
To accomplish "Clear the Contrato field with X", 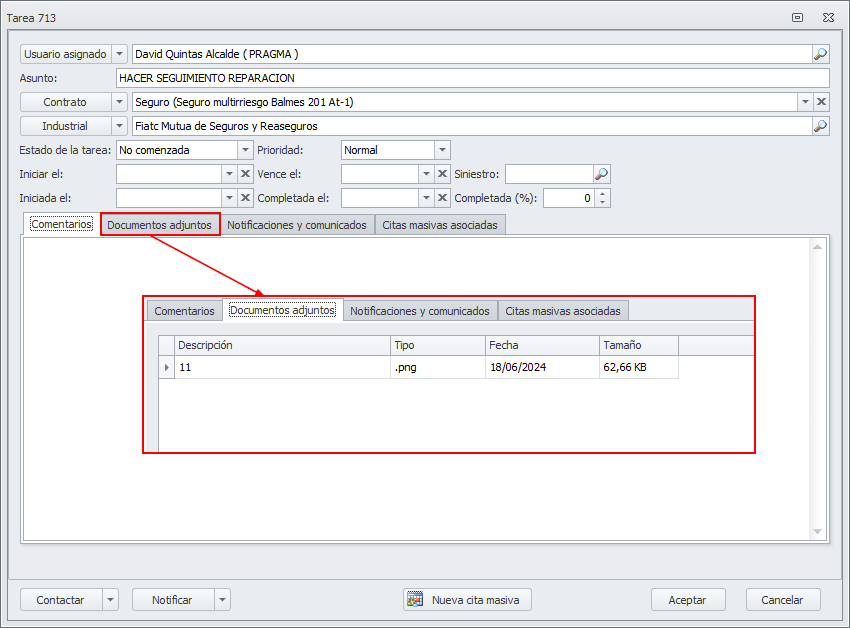I will point(821,102).
